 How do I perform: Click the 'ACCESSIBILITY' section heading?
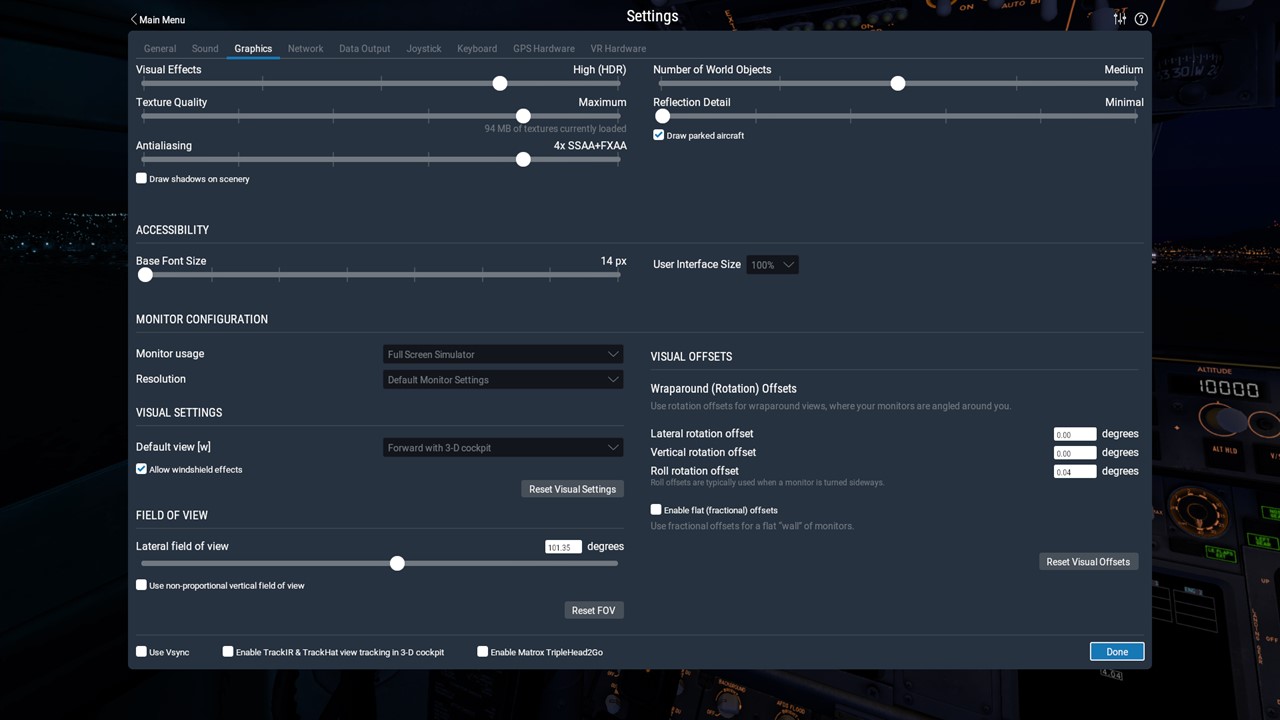click(x=172, y=230)
